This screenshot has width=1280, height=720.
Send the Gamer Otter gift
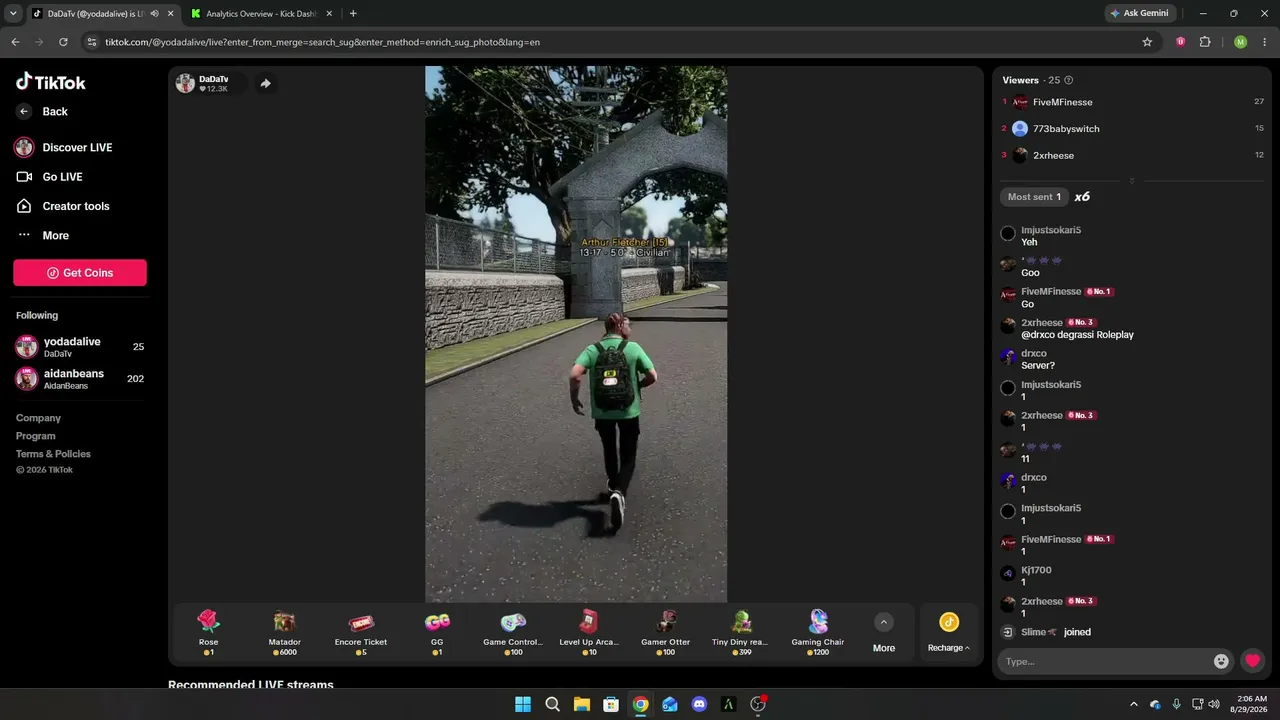(x=666, y=633)
